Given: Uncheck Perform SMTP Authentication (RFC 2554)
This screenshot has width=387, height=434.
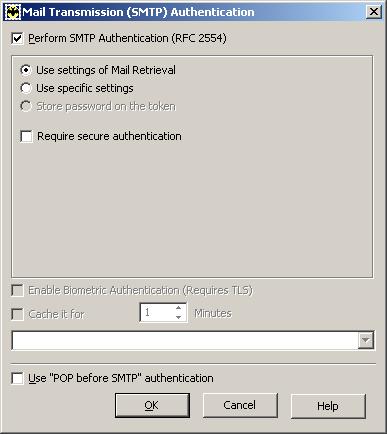Looking at the screenshot, I should (17, 38).
